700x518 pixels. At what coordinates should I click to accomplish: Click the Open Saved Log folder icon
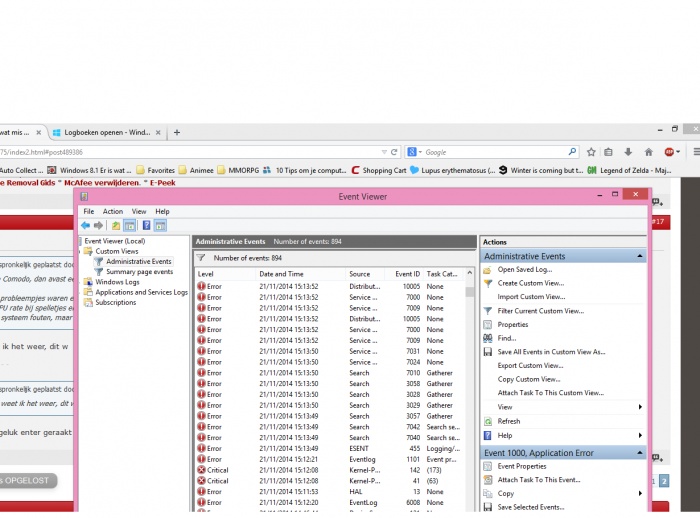[488, 270]
